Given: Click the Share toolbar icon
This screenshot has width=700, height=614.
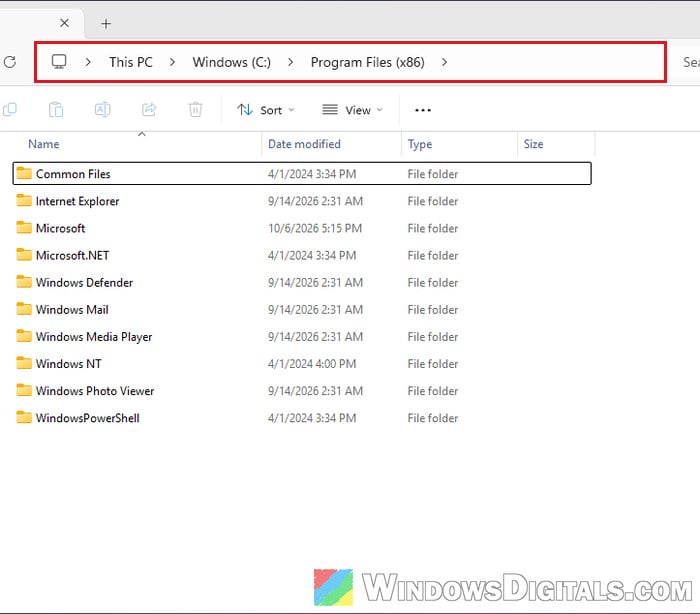Looking at the screenshot, I should pos(149,109).
